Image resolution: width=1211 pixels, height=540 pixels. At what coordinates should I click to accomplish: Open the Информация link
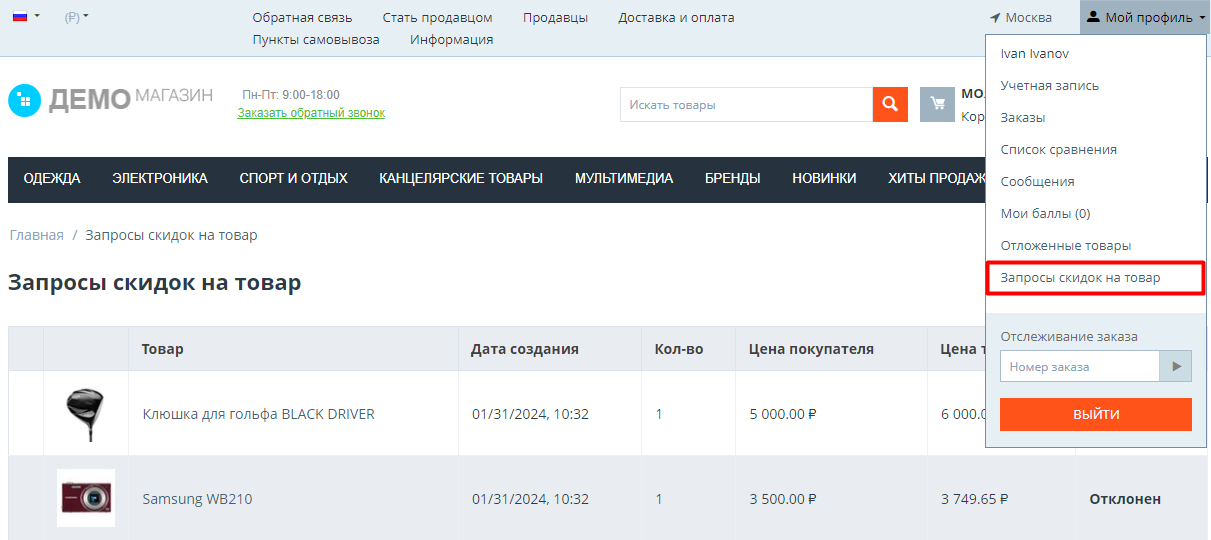[x=451, y=39]
